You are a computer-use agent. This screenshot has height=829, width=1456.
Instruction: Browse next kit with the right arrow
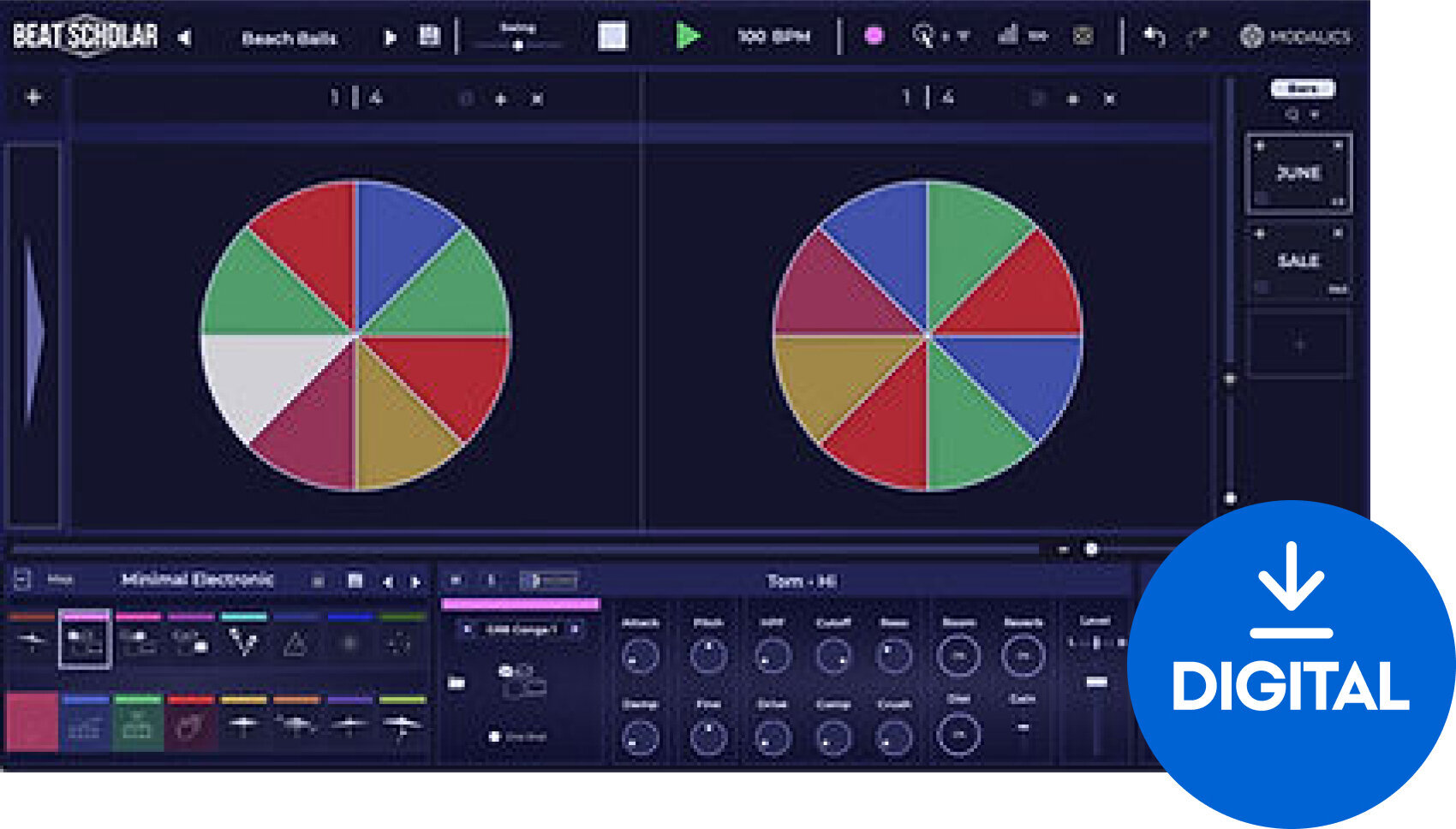tap(416, 581)
